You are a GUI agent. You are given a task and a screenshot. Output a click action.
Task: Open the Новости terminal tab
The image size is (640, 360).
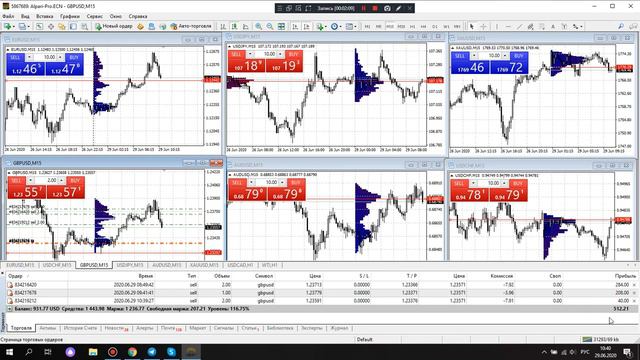coord(116,328)
